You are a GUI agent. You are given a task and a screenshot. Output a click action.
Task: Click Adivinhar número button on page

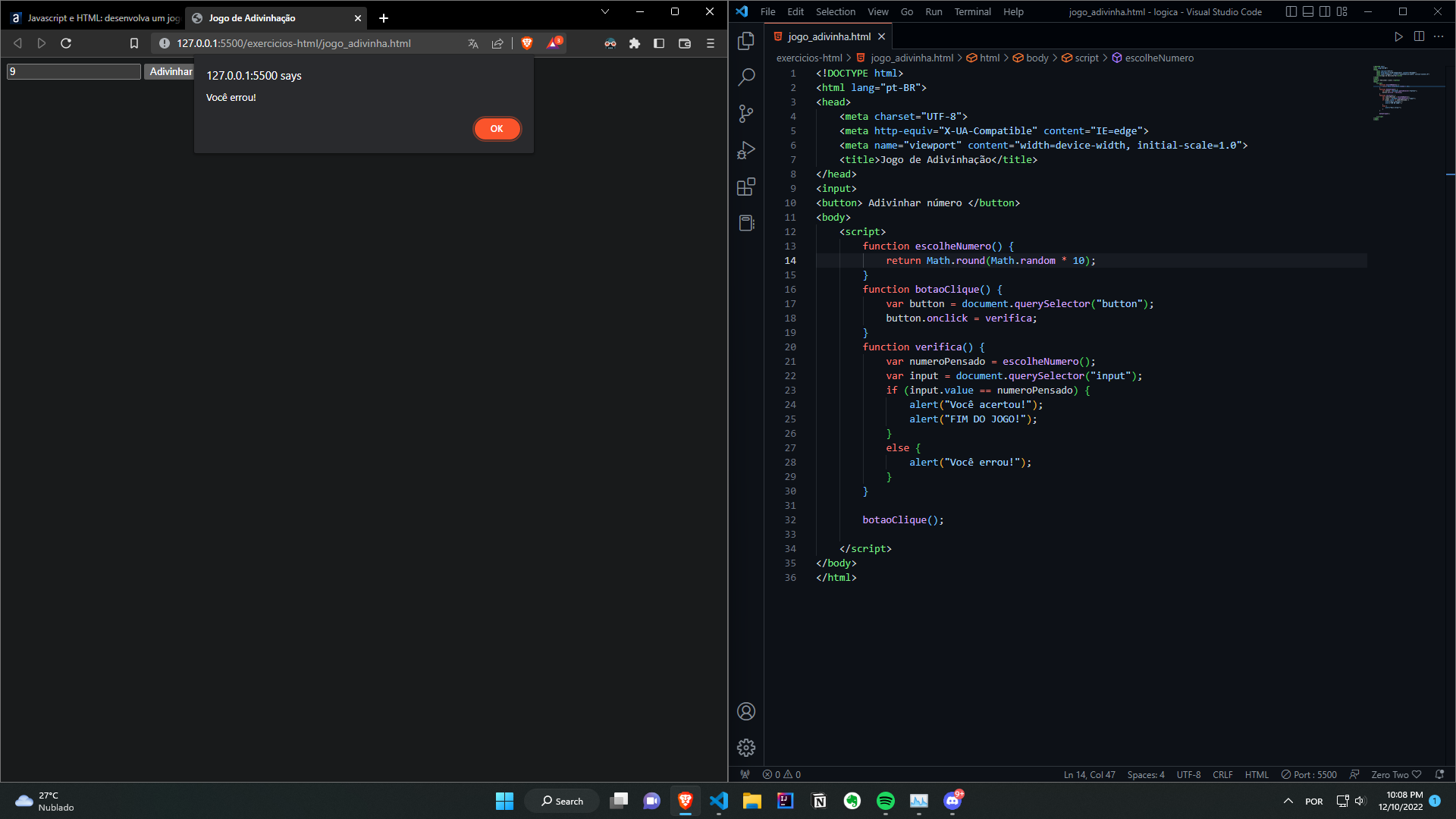coord(170,70)
